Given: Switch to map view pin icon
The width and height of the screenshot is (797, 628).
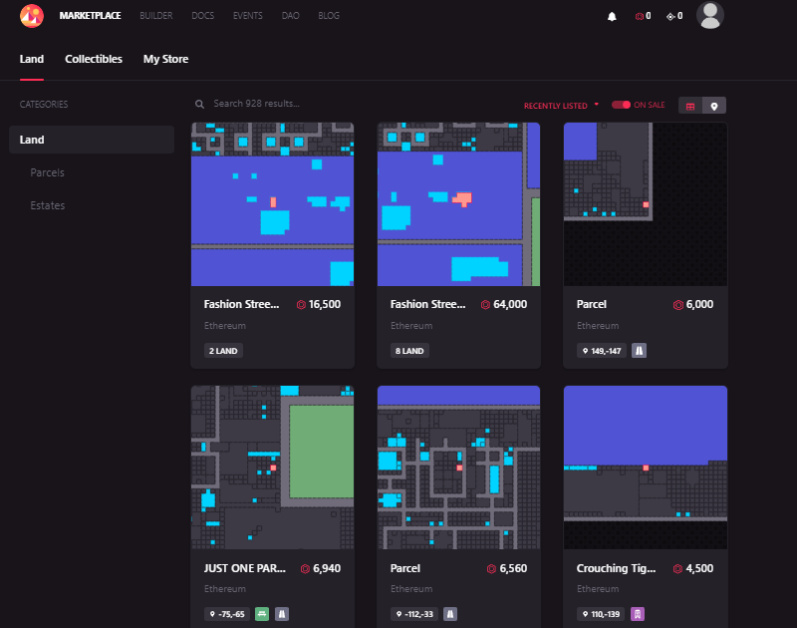Looking at the screenshot, I should click(714, 106).
